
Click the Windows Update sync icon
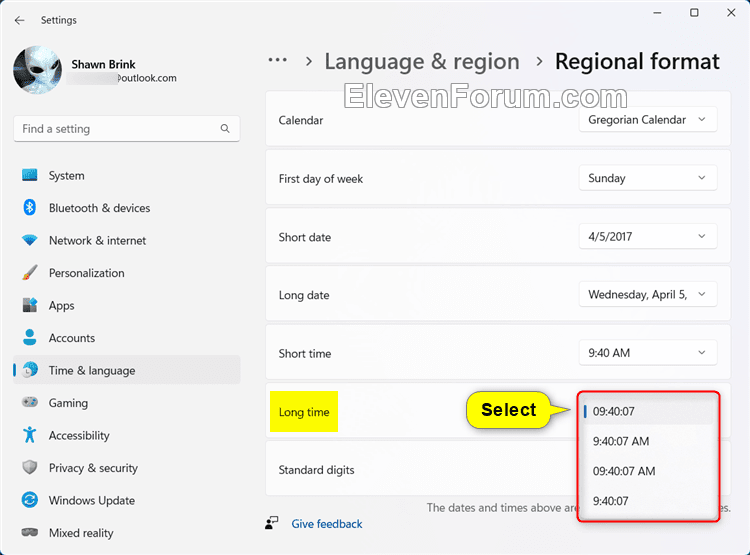[x=30, y=500]
